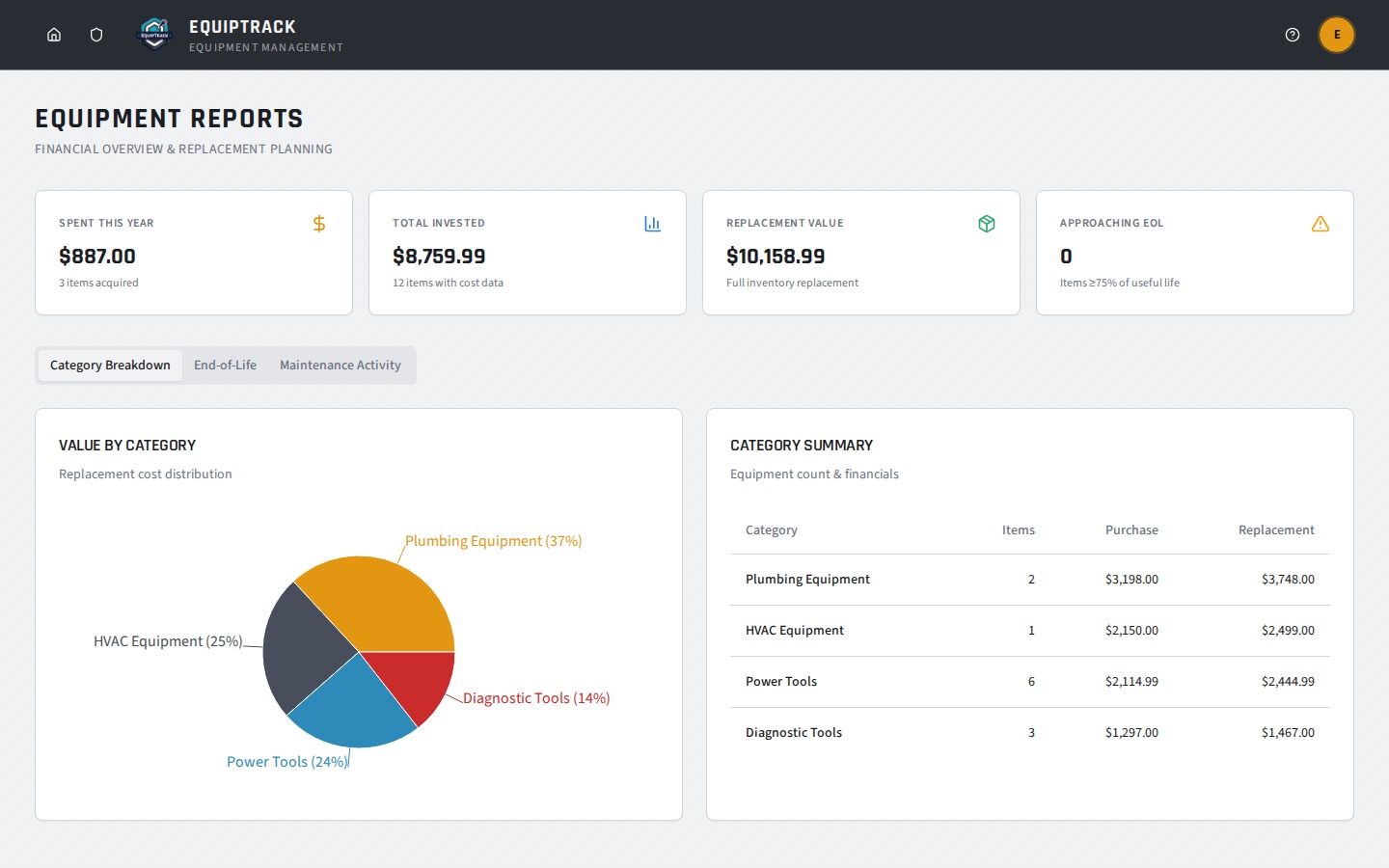
Task: Click the warning triangle on Approaching EOL
Action: pos(1321,224)
